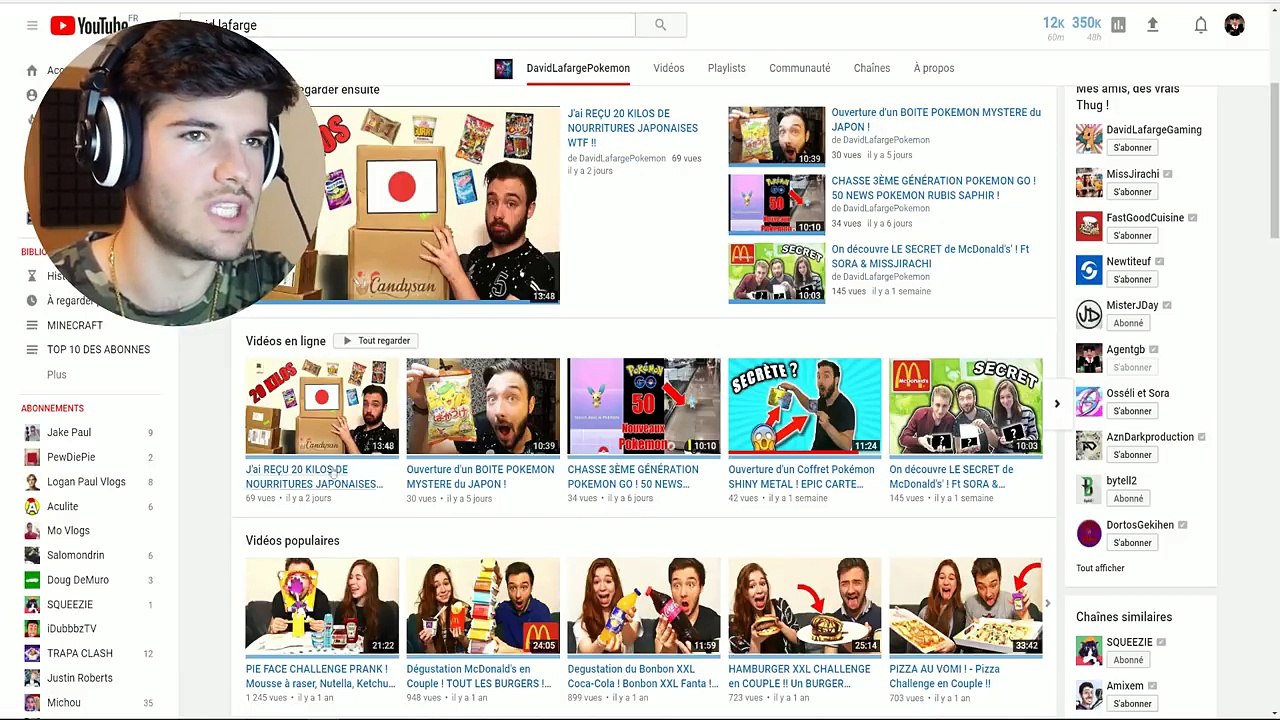Screen dimensions: 1280x720
Task: Switch to the Vidéos tab
Action: click(669, 68)
